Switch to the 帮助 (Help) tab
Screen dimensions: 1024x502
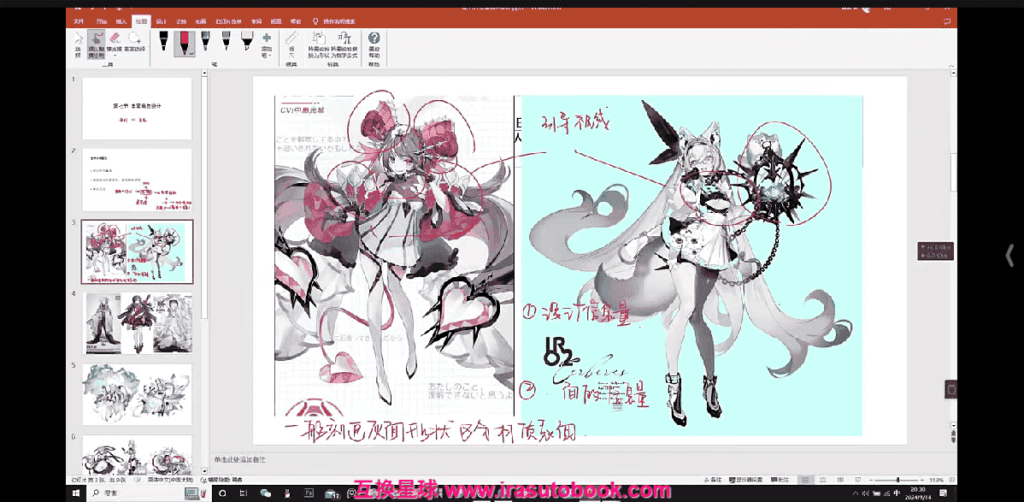(296, 22)
